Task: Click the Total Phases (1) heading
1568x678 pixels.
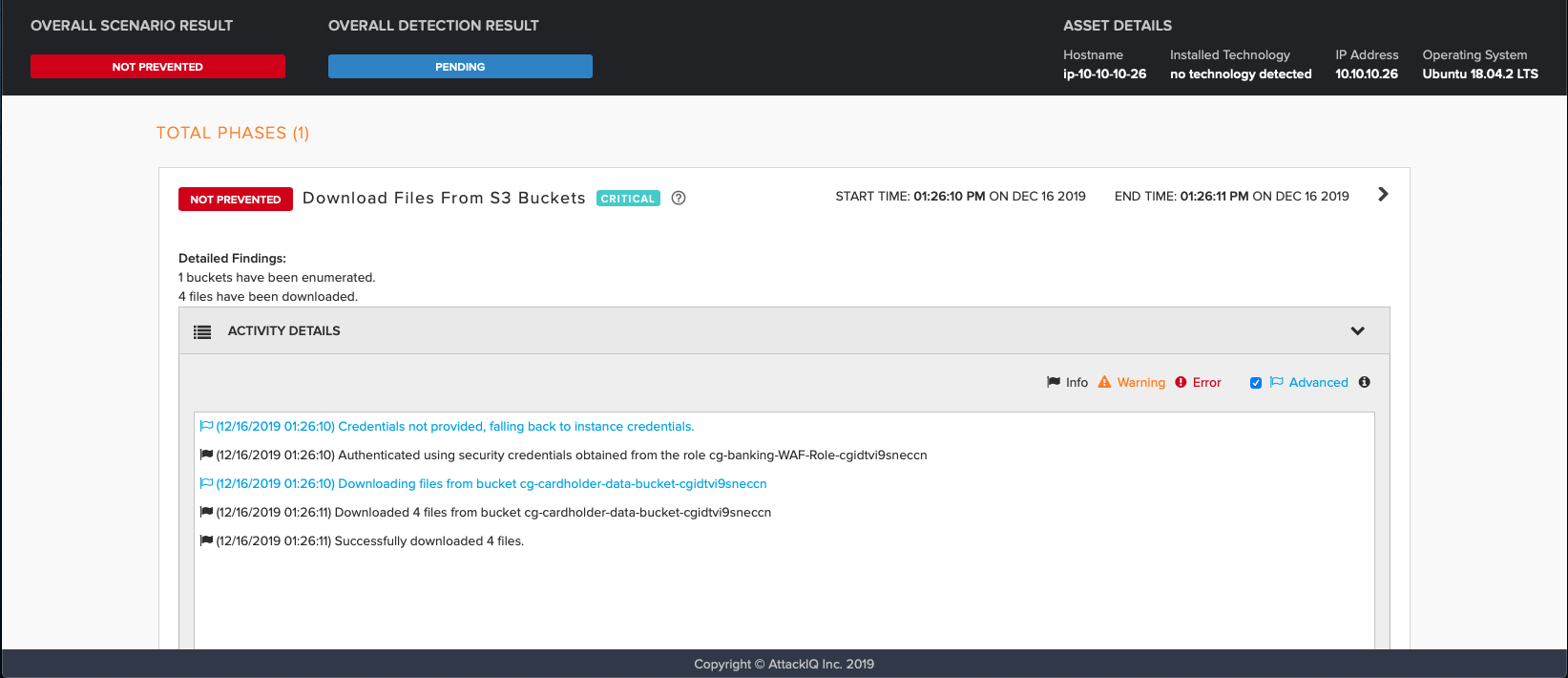Action: point(233,133)
